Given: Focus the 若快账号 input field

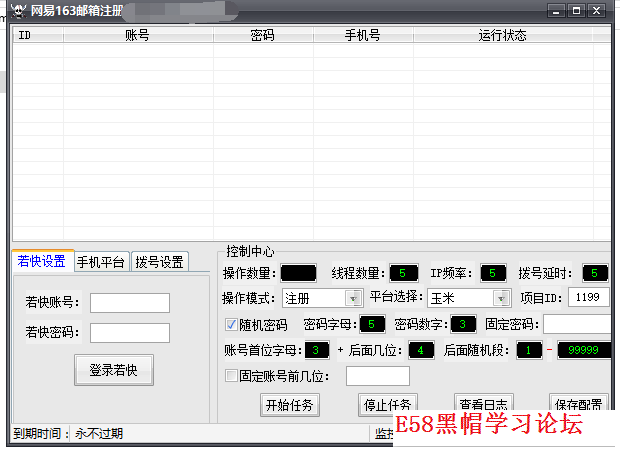Looking at the screenshot, I should tap(130, 303).
